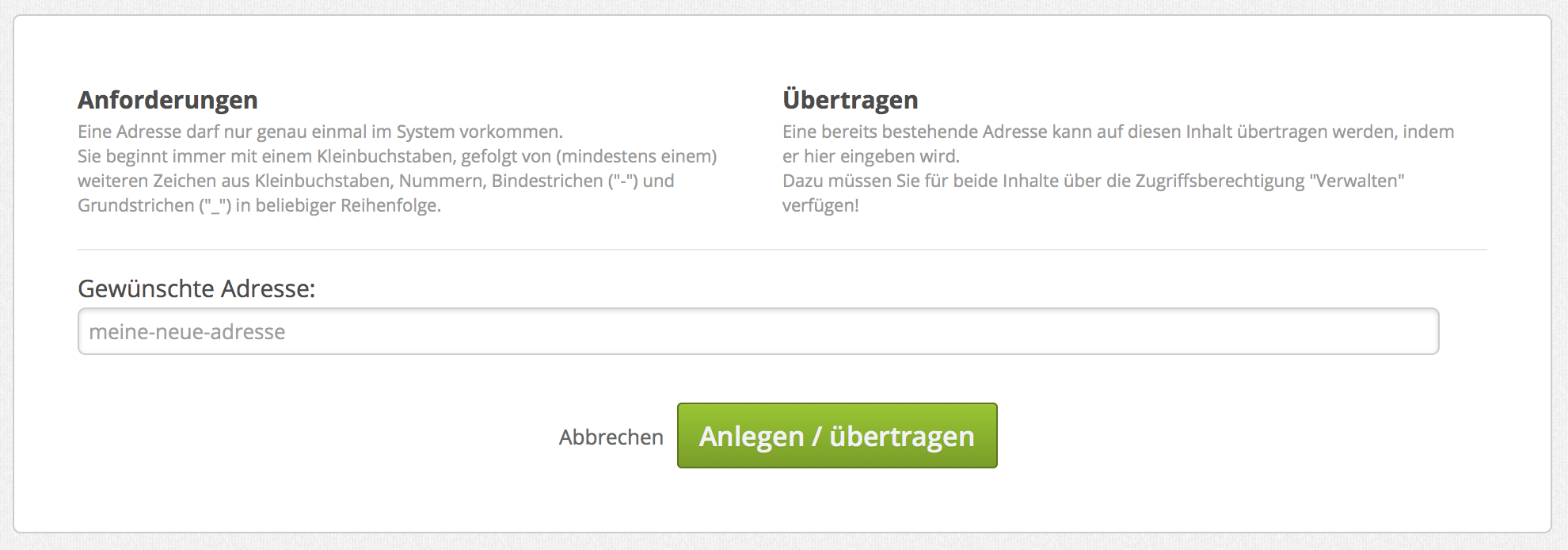Screen dimensions: 1568x550
Task: Click the text "in beliebiger Reihenfolge."
Action: (x=338, y=205)
